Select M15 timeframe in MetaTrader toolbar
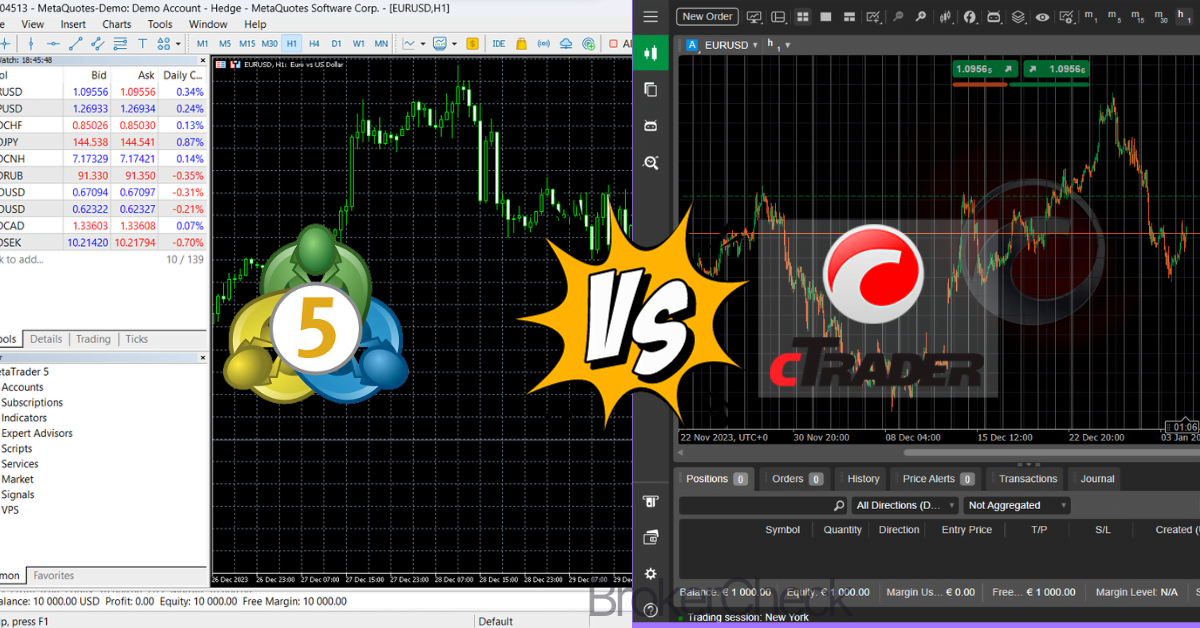1200x628 pixels. tap(247, 44)
